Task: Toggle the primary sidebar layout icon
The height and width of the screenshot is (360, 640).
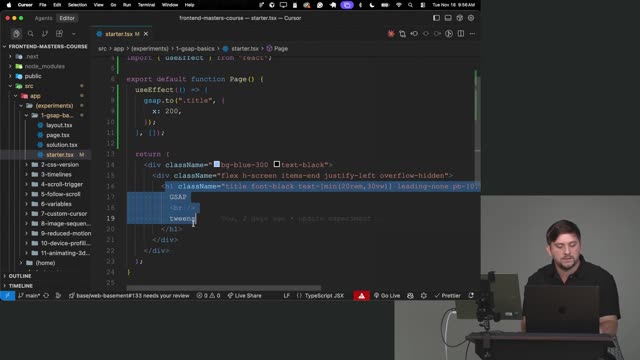Action: [436, 18]
